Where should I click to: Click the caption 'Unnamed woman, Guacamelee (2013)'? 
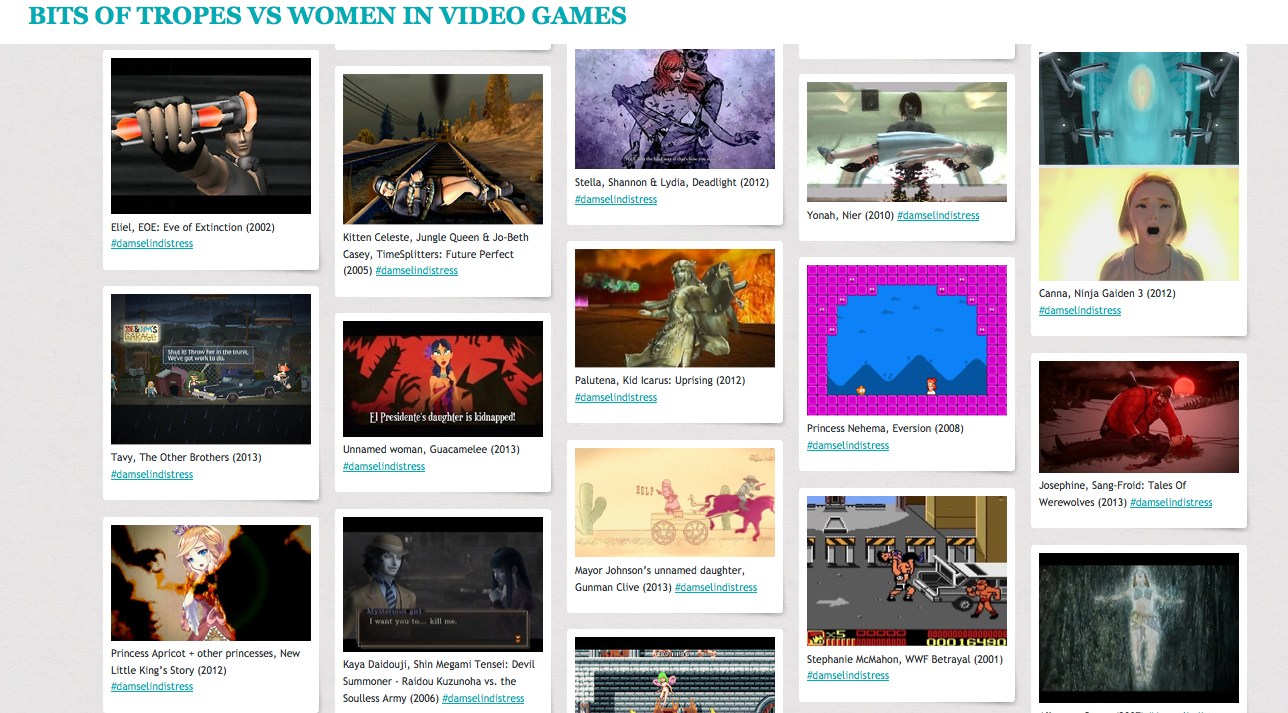431,450
